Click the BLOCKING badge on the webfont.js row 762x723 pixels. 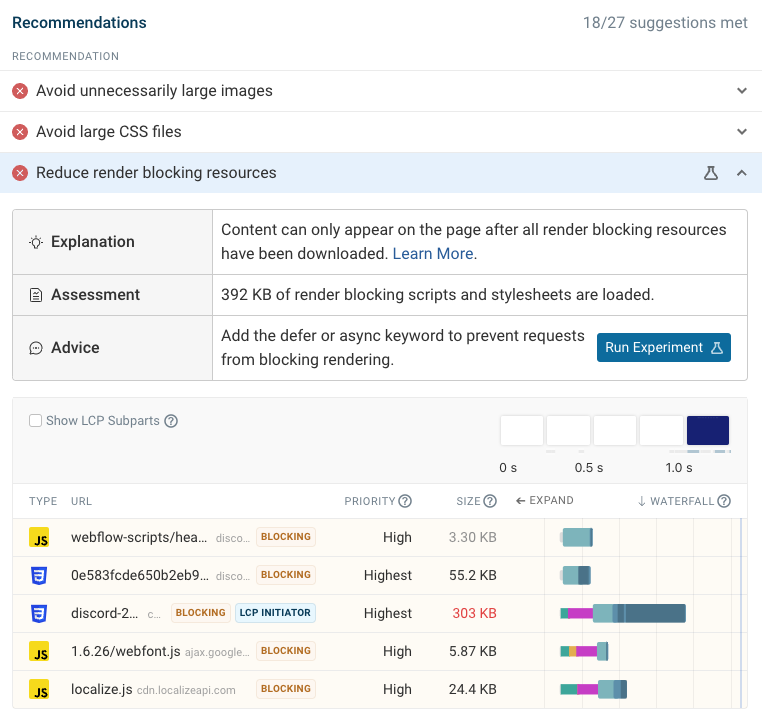click(x=286, y=651)
